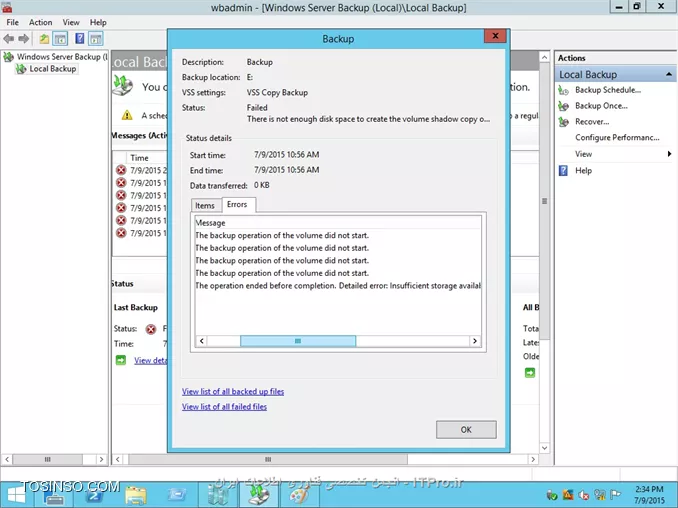Click the muted speaker icon in system tray

[584, 495]
